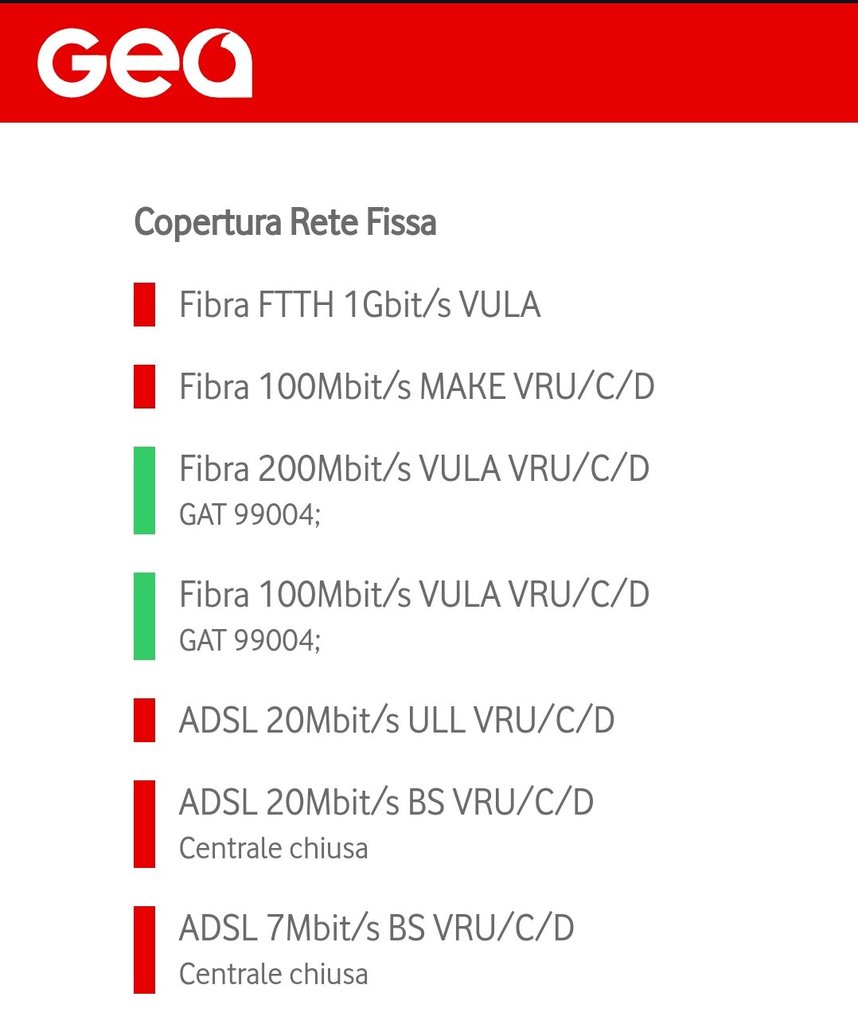Select the 'ADSL 20Mbit/s ULL VRU/C/D' entry

pyautogui.click(x=396, y=720)
